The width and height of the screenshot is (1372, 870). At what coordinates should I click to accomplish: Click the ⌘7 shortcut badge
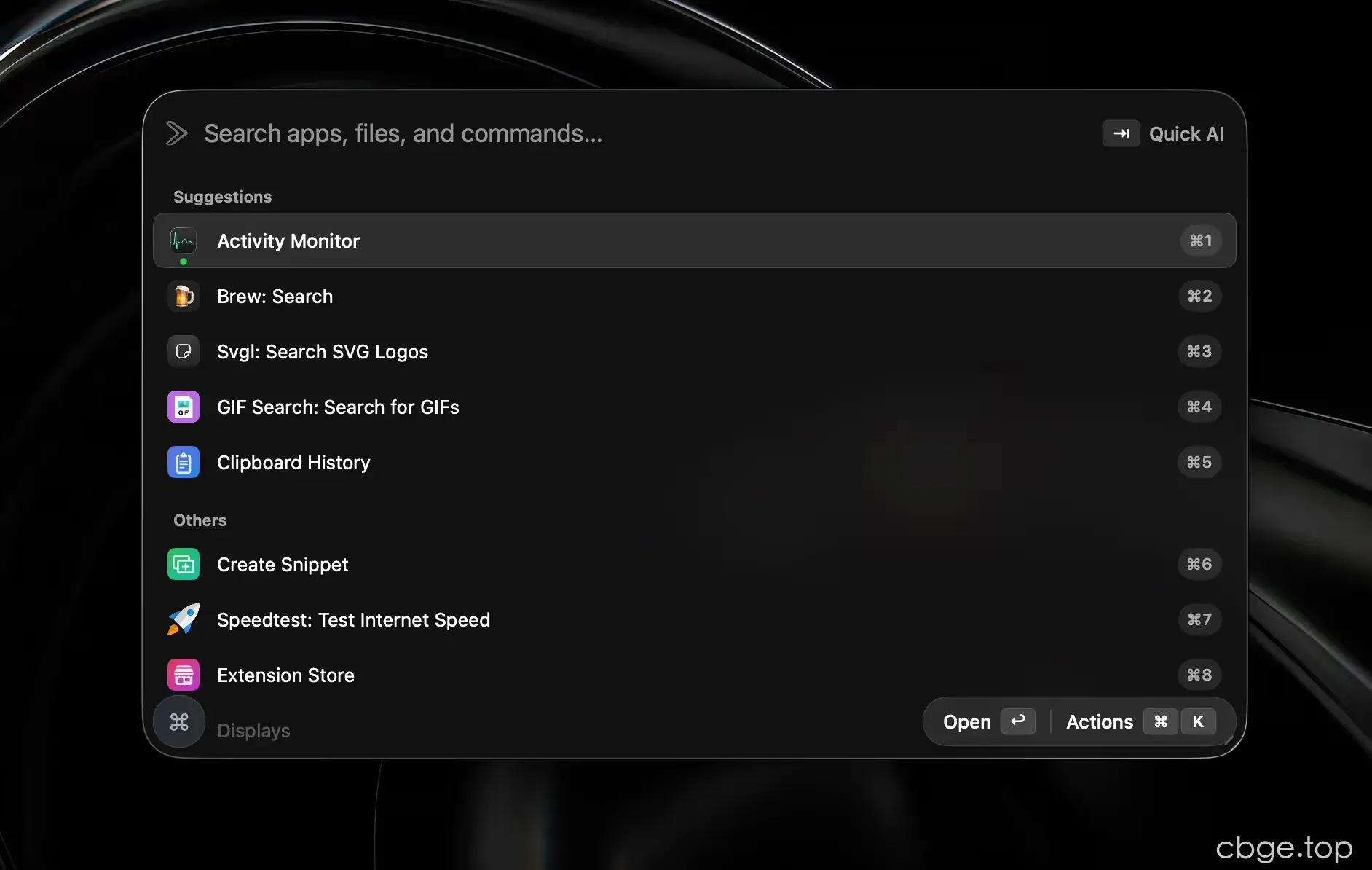pyautogui.click(x=1199, y=619)
